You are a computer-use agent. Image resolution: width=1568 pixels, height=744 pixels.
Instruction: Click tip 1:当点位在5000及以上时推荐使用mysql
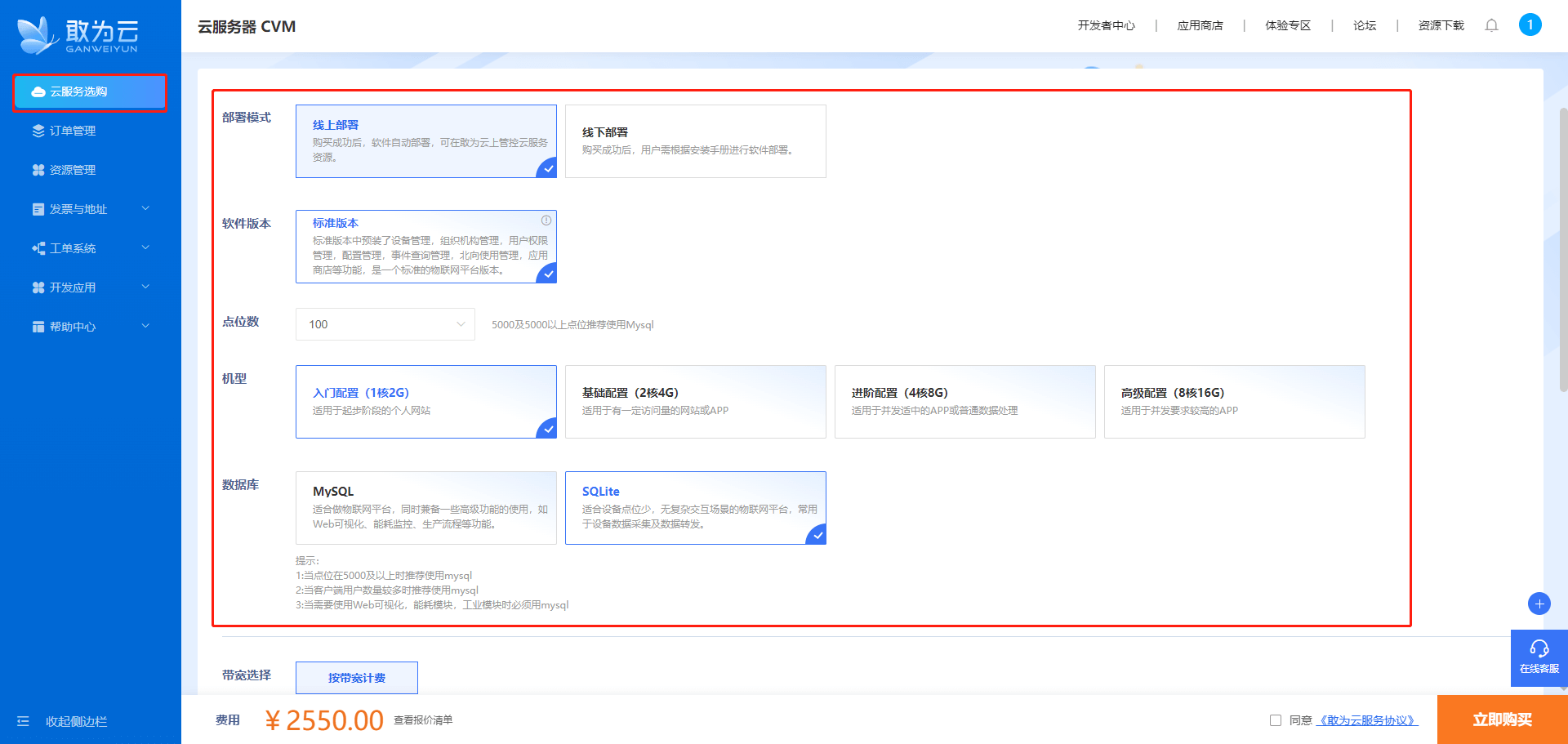(384, 576)
